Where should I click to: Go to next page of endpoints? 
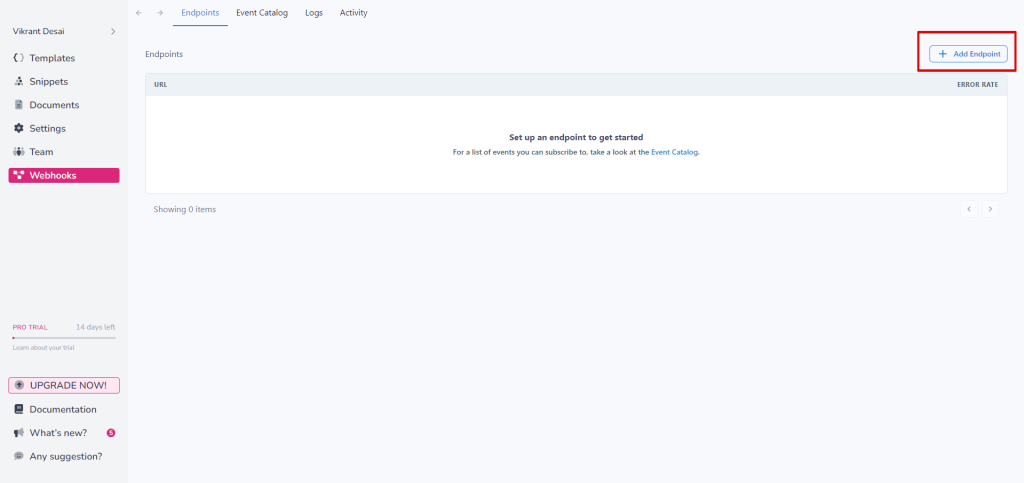pyautogui.click(x=990, y=209)
